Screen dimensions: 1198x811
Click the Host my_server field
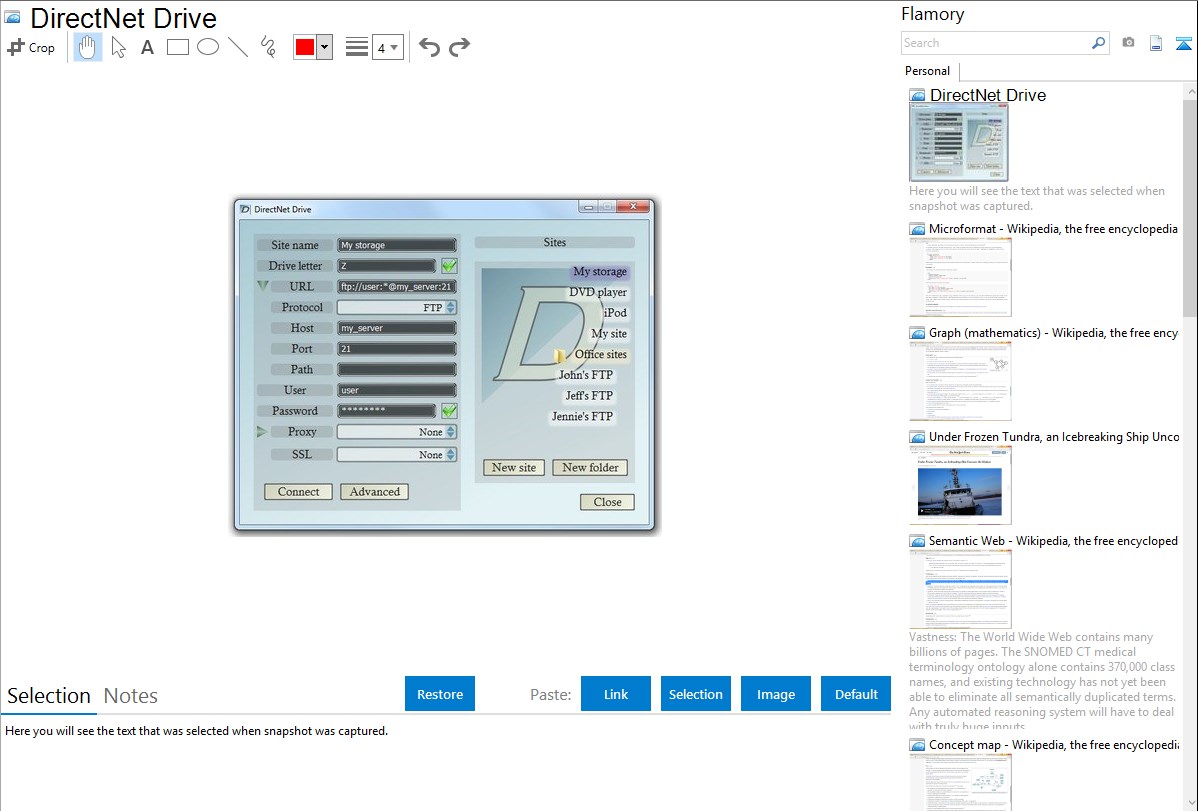click(x=397, y=328)
